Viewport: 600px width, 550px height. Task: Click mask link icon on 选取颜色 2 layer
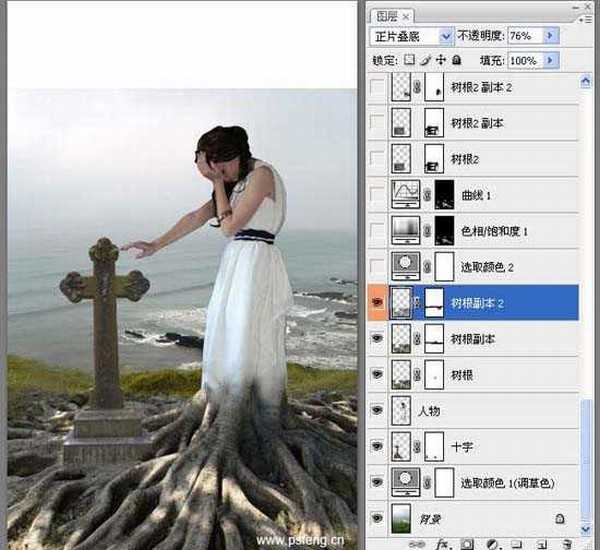pos(427,267)
